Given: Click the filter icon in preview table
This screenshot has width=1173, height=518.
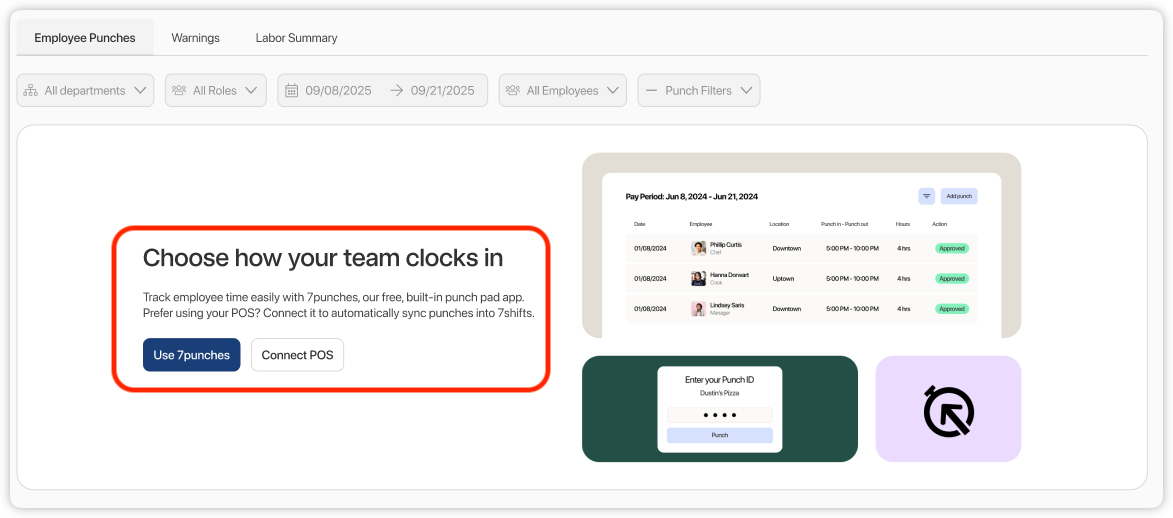Looking at the screenshot, I should (926, 196).
